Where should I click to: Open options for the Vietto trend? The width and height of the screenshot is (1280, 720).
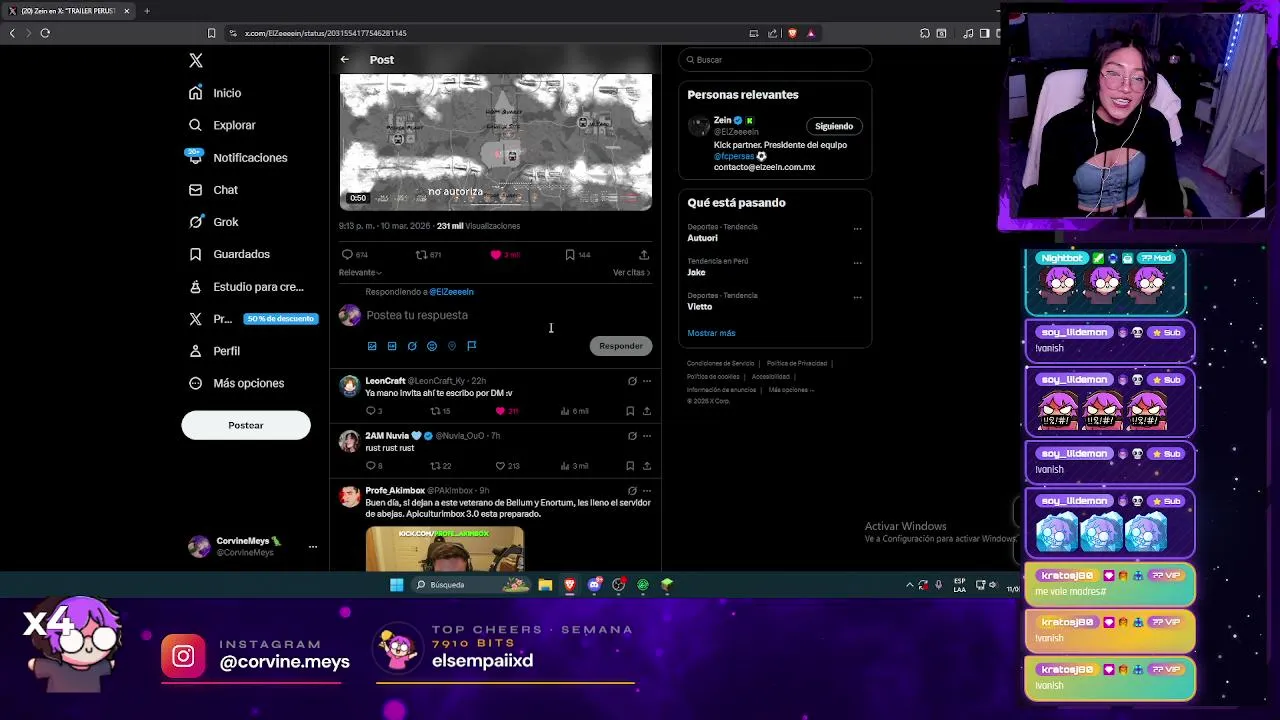point(857,298)
